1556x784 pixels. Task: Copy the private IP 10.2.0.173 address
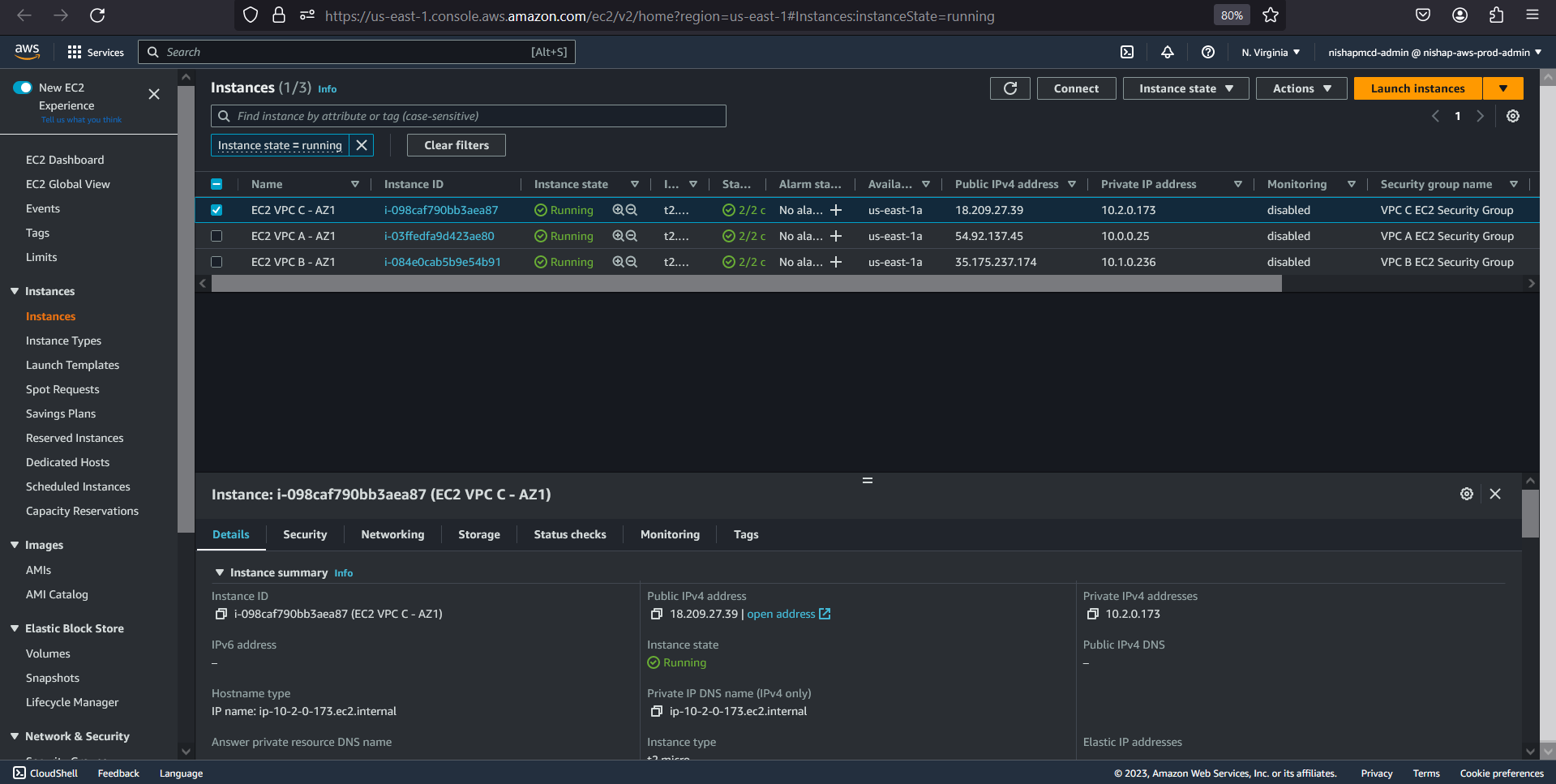click(x=1092, y=615)
